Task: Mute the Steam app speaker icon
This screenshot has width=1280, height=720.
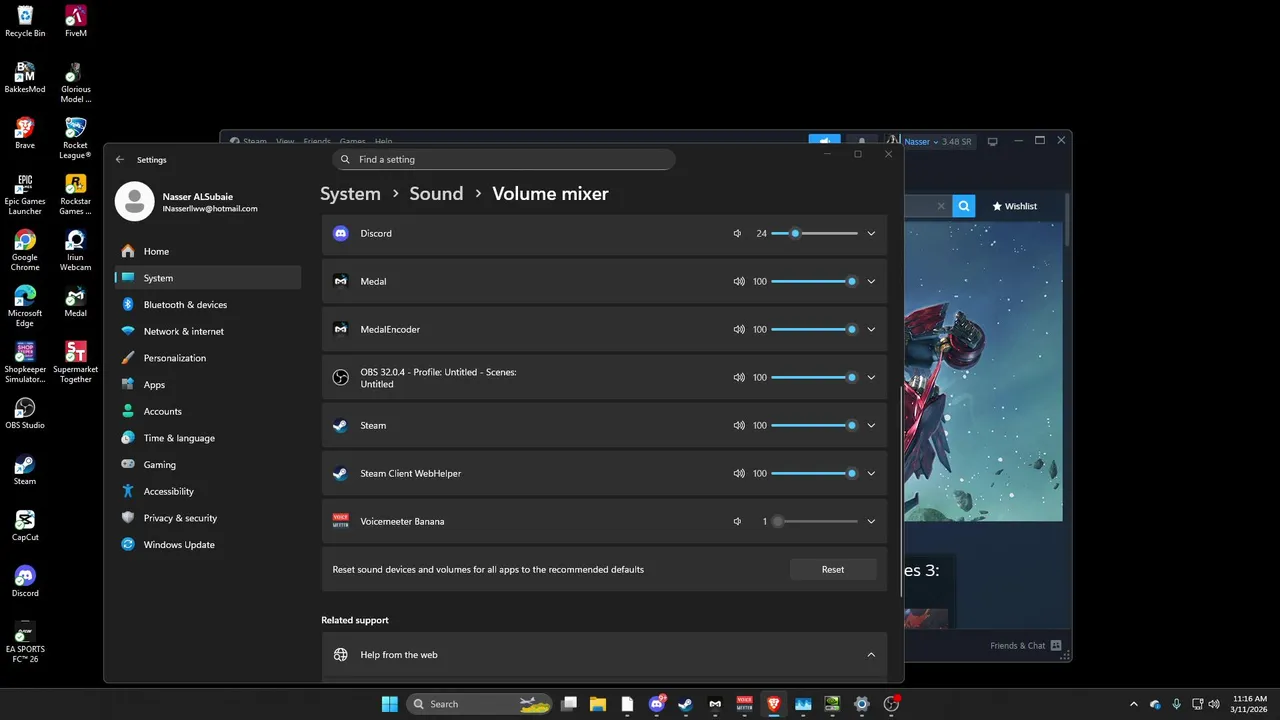Action: [x=739, y=425]
